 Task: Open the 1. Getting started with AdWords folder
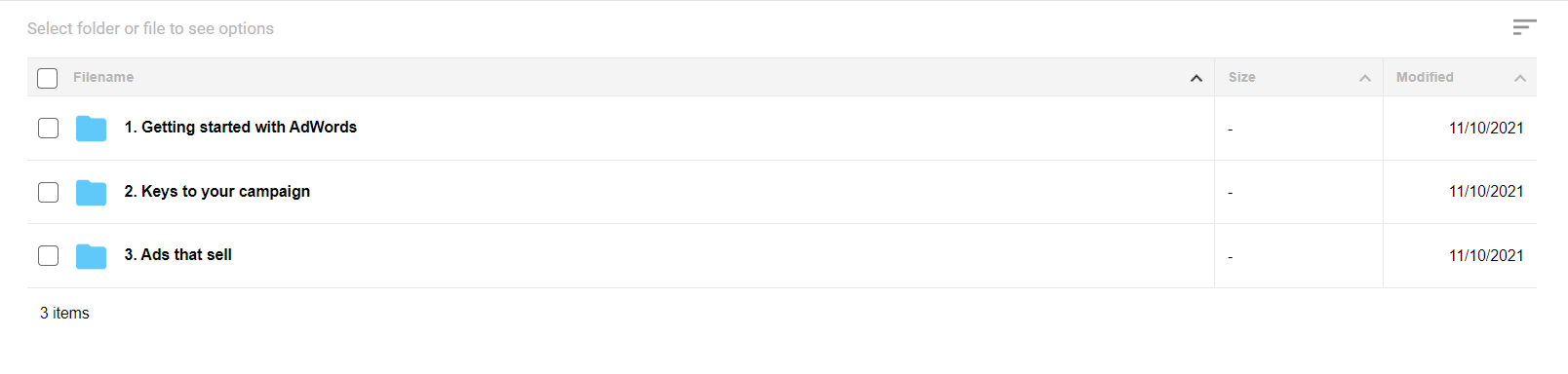point(241,127)
